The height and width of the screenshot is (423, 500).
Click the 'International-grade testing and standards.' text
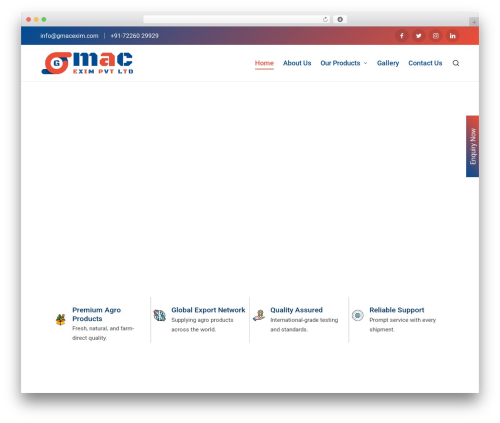tap(304, 325)
